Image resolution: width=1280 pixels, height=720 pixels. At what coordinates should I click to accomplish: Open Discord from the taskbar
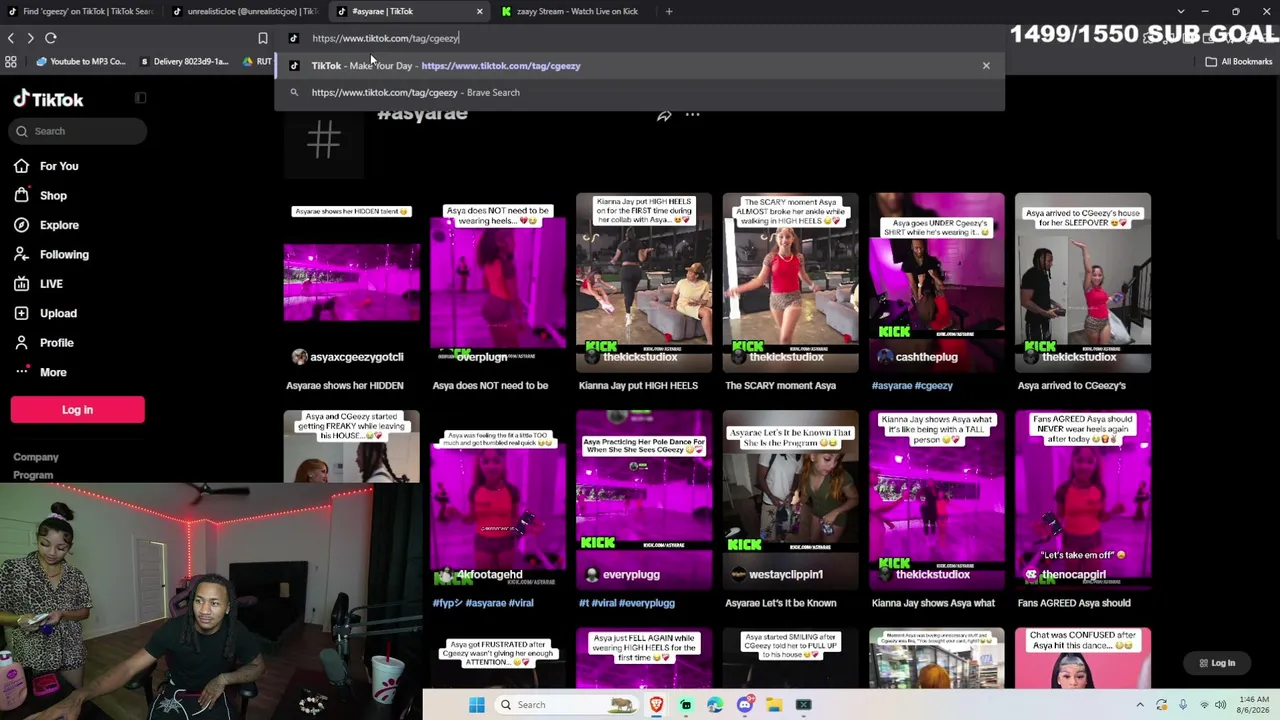(x=744, y=705)
